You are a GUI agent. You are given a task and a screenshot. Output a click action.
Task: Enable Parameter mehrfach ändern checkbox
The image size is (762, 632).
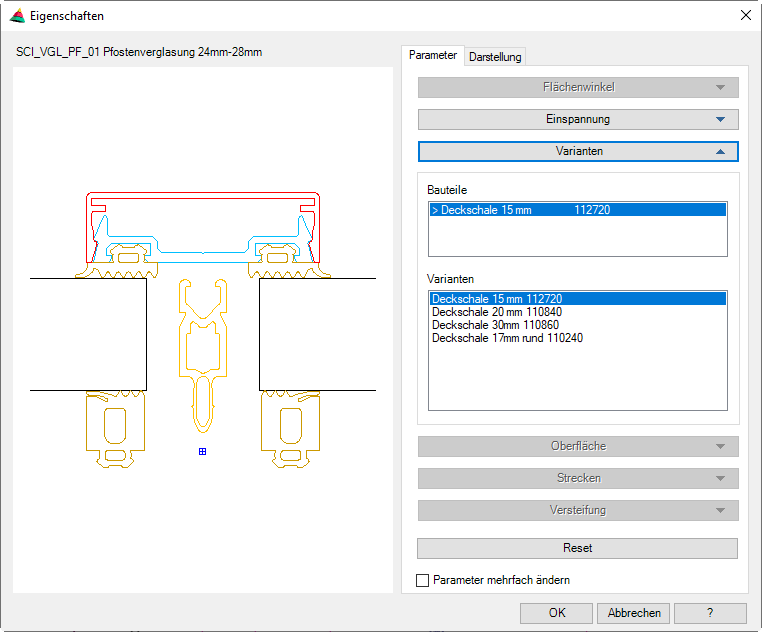coord(422,580)
